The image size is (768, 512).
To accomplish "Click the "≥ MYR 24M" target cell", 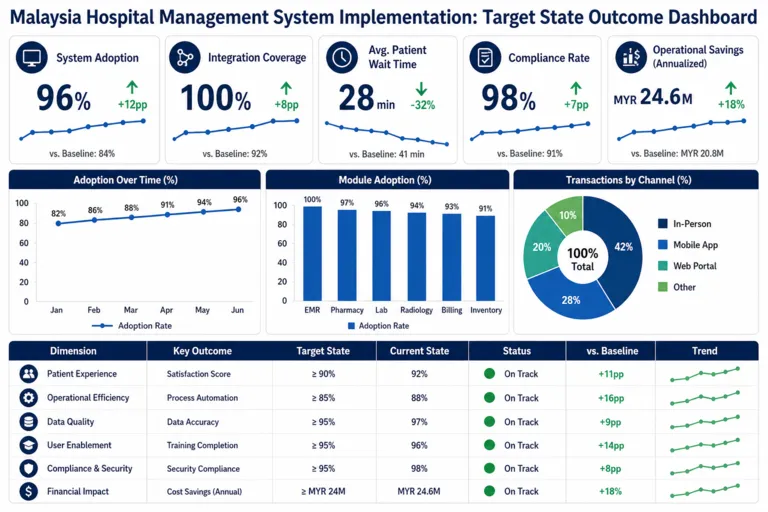I will click(323, 491).
